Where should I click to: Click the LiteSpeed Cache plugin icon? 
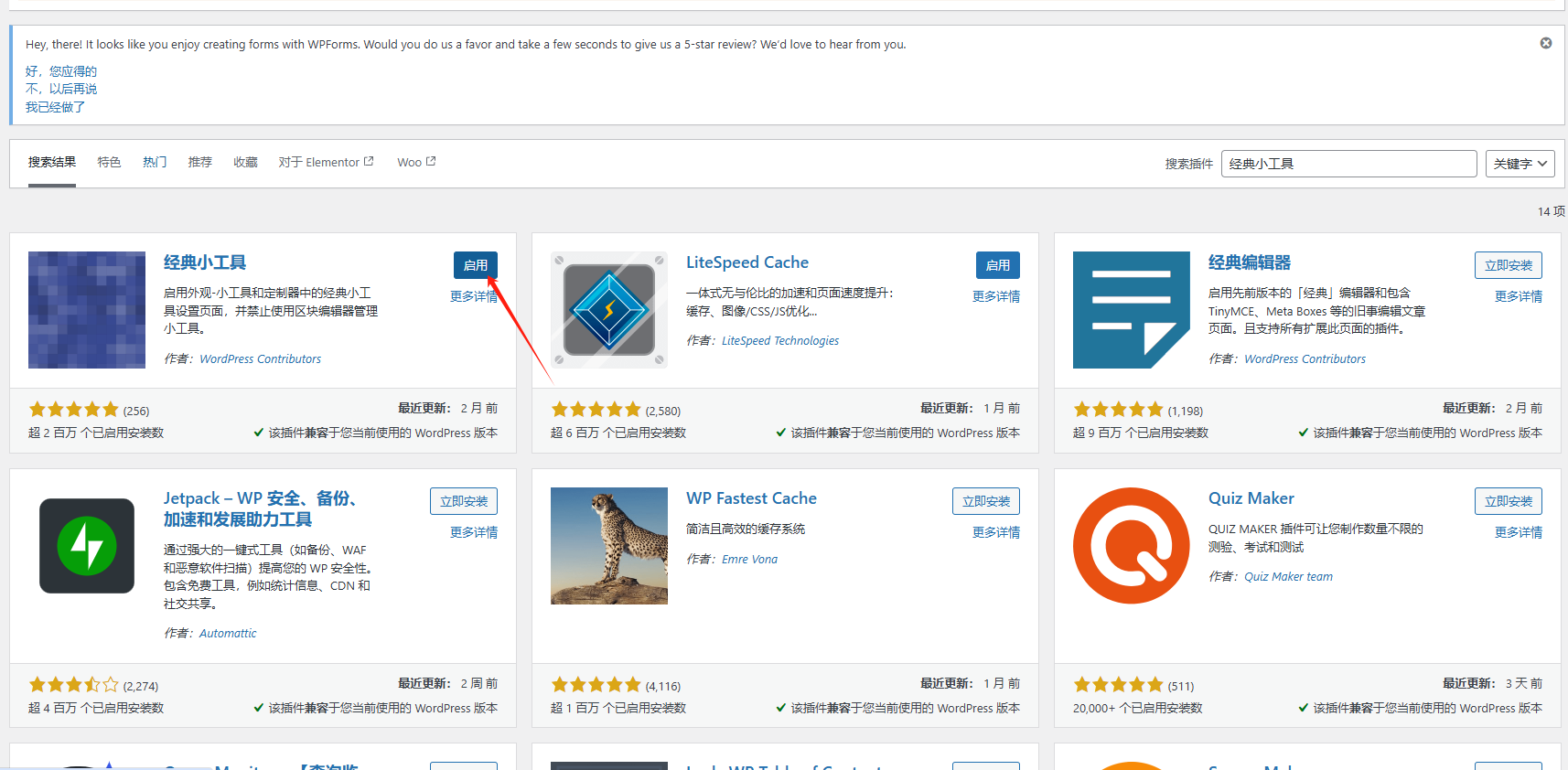(x=608, y=310)
